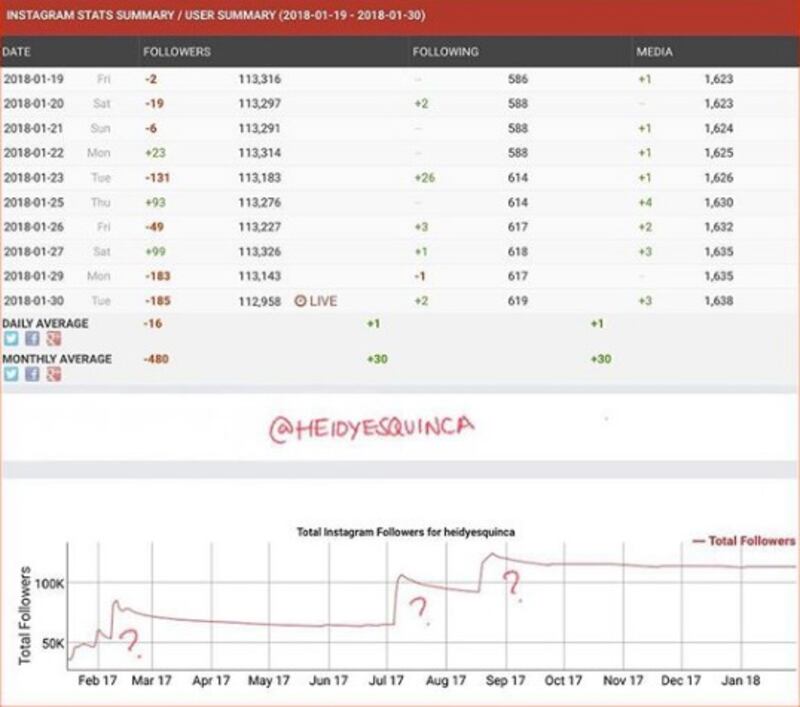
Task: Select the 2018-01-27 date cell
Action: tap(34, 251)
